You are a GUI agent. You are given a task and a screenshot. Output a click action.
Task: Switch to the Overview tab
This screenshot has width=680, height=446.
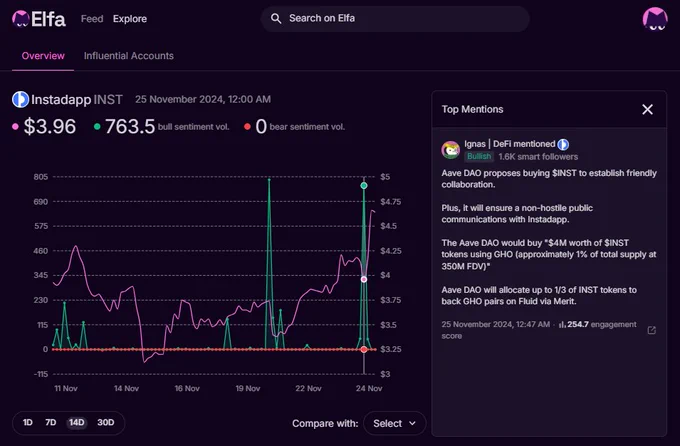(x=43, y=56)
